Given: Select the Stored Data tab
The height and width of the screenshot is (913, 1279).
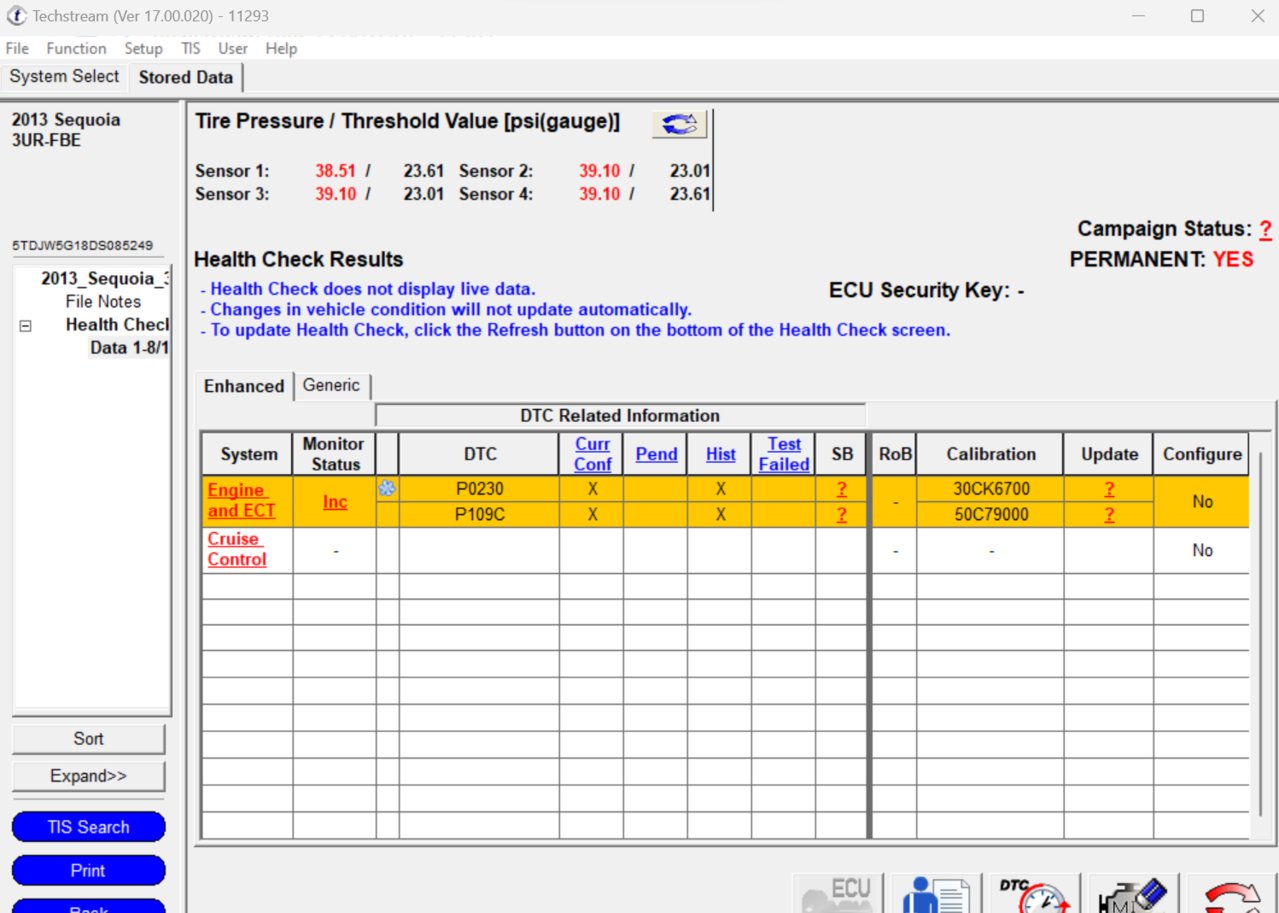Looking at the screenshot, I should tap(185, 77).
